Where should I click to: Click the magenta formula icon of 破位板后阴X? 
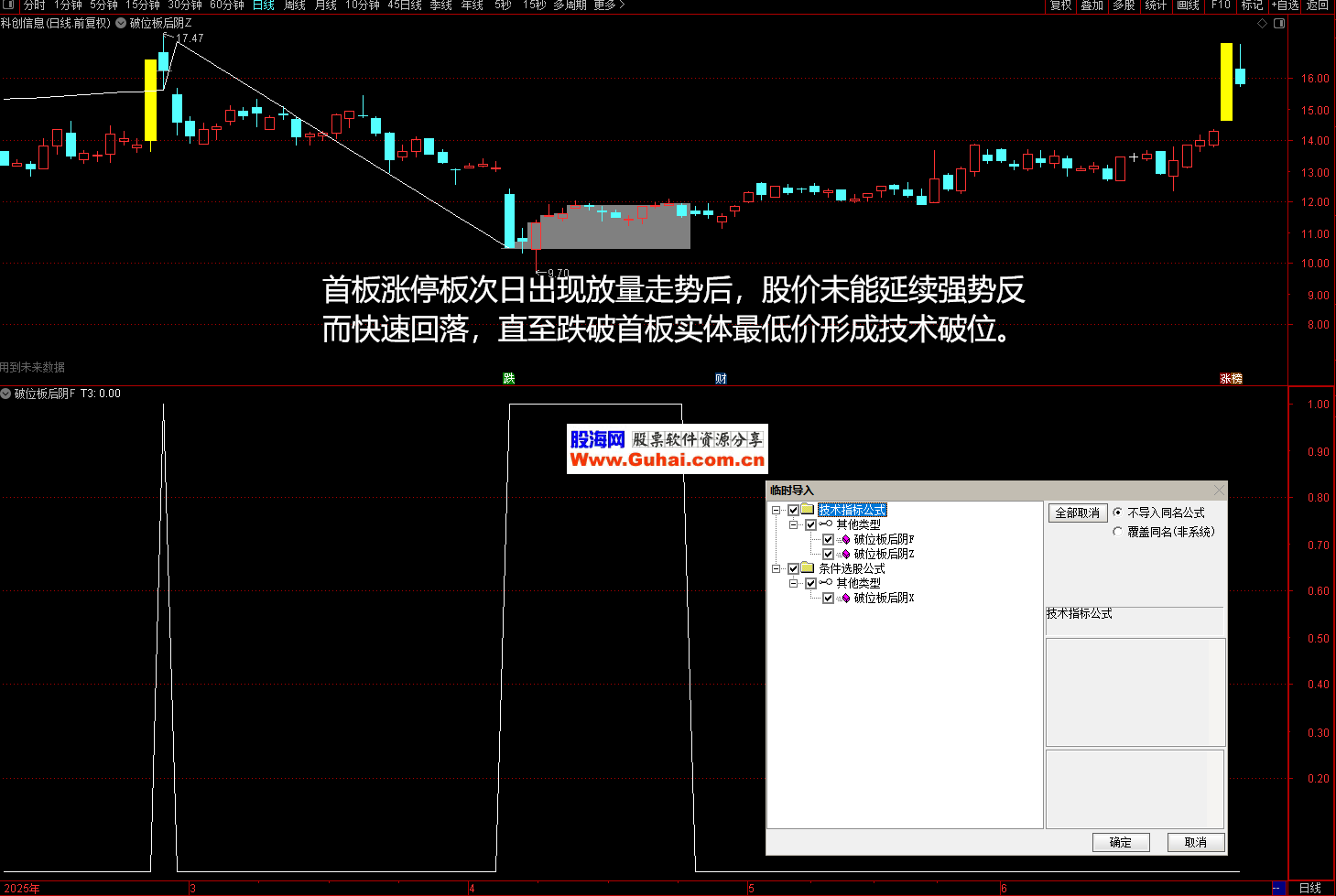point(844,598)
